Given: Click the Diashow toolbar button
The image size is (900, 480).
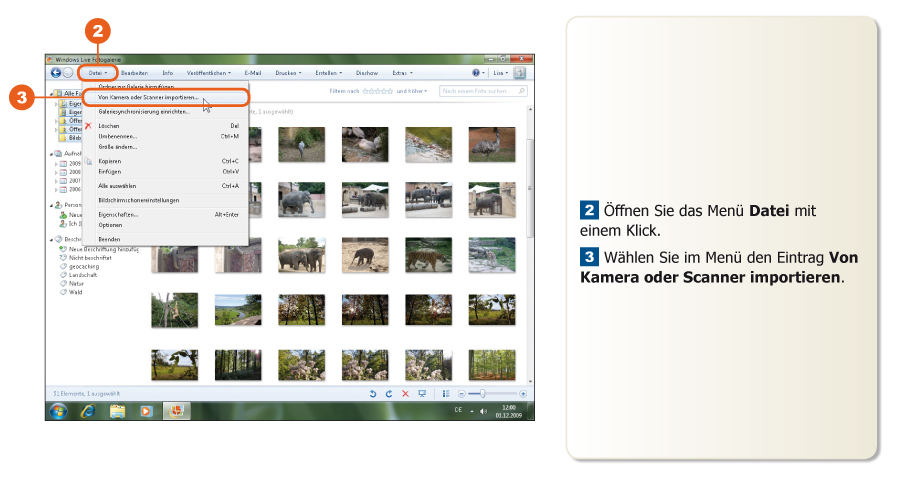Looking at the screenshot, I should (367, 73).
